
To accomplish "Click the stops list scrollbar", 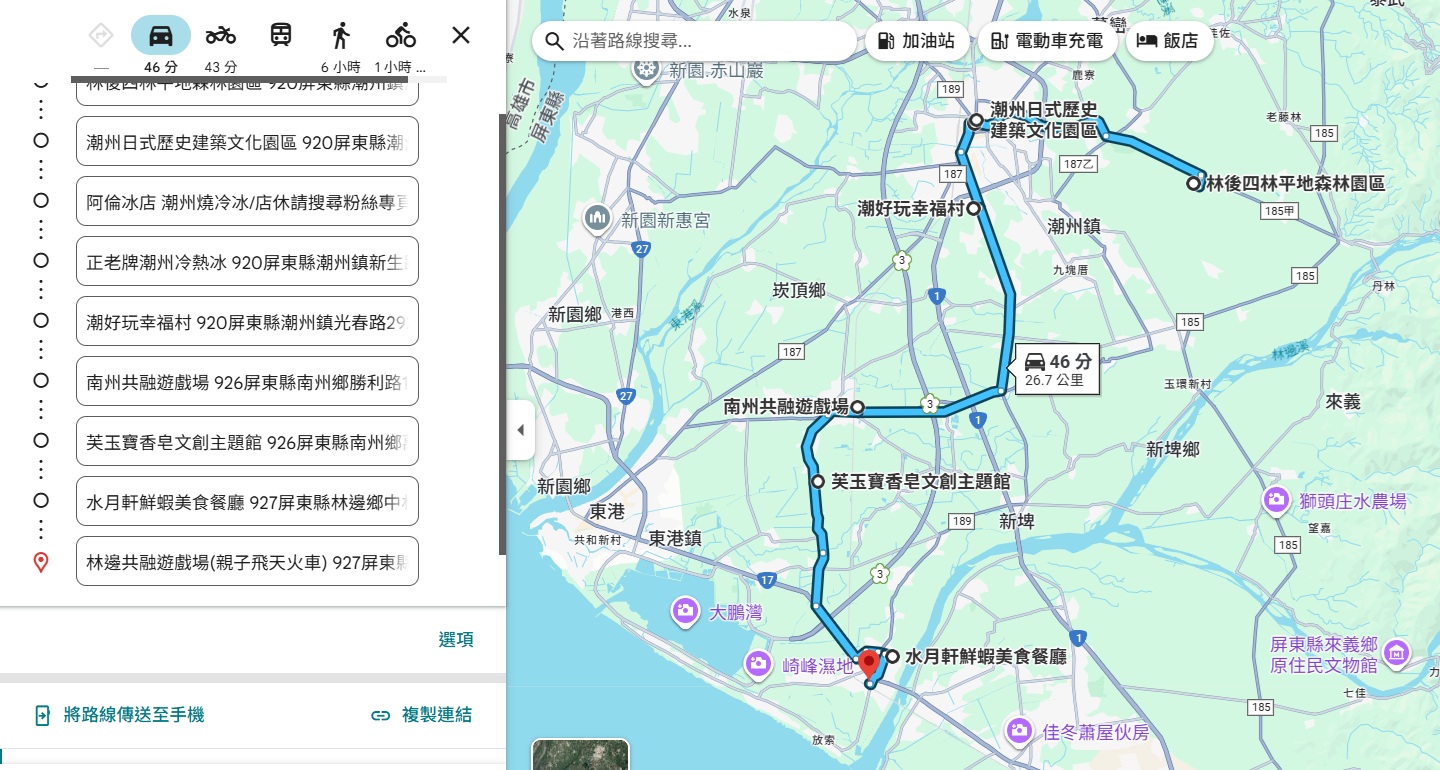I will [x=502, y=335].
